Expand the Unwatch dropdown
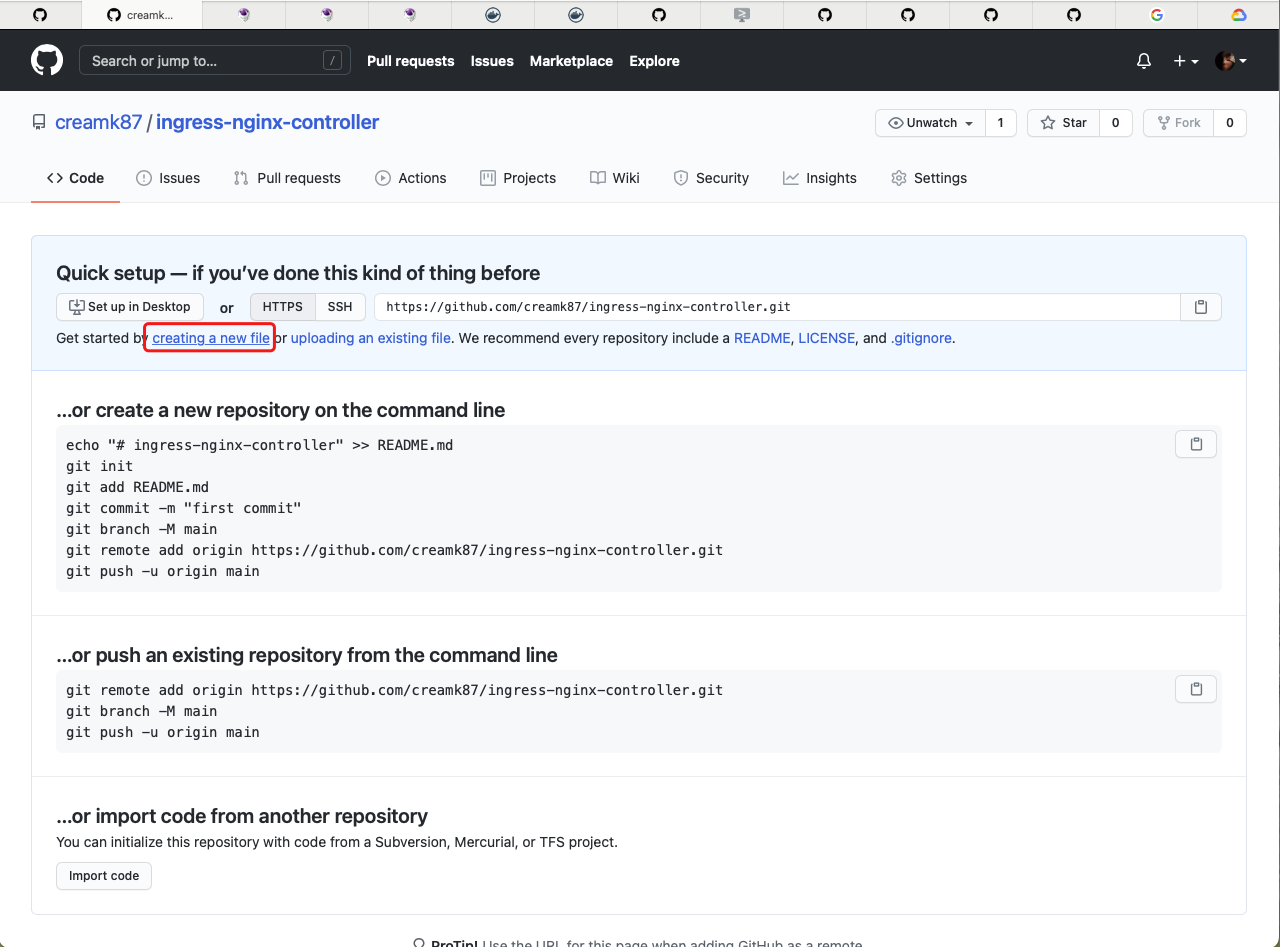 tap(930, 123)
